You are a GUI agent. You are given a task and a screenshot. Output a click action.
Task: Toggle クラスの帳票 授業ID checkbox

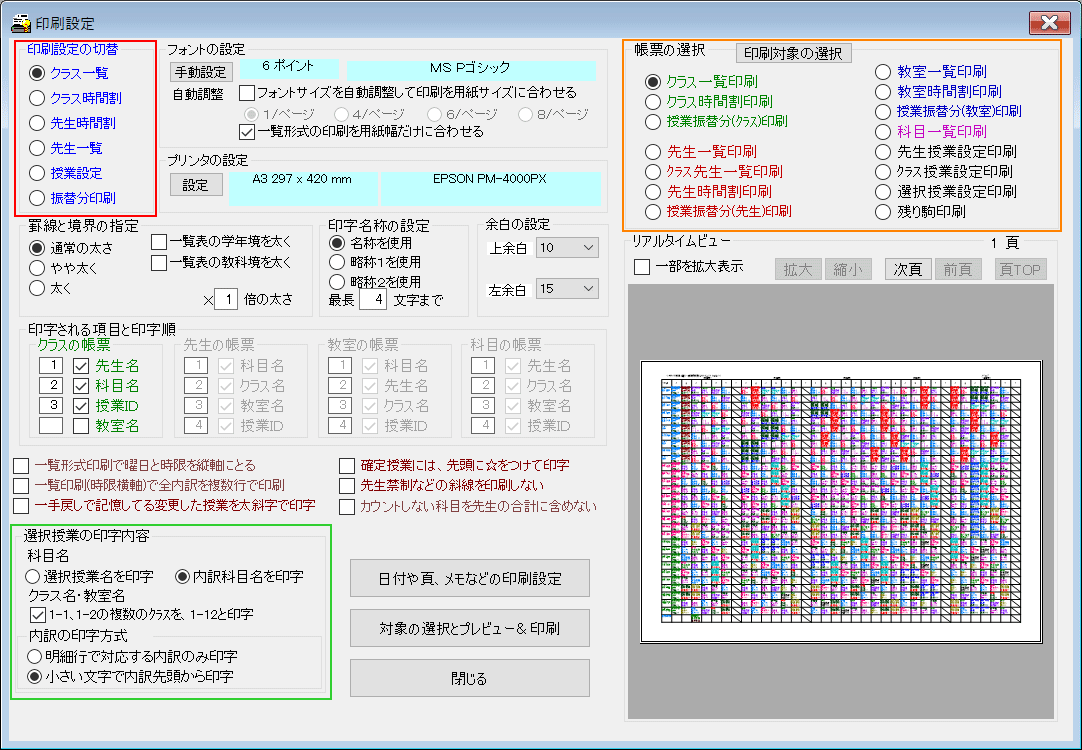[81, 406]
